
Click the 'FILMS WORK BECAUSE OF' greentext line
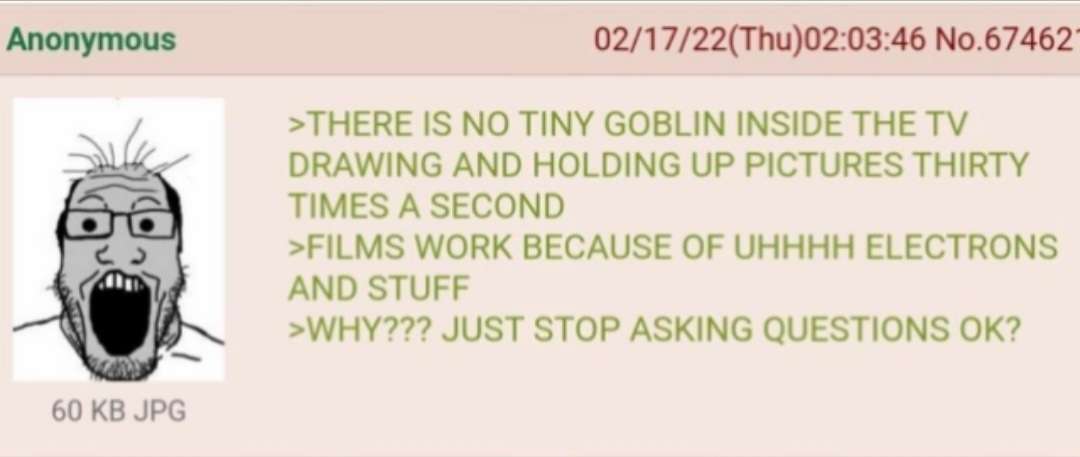click(672, 247)
